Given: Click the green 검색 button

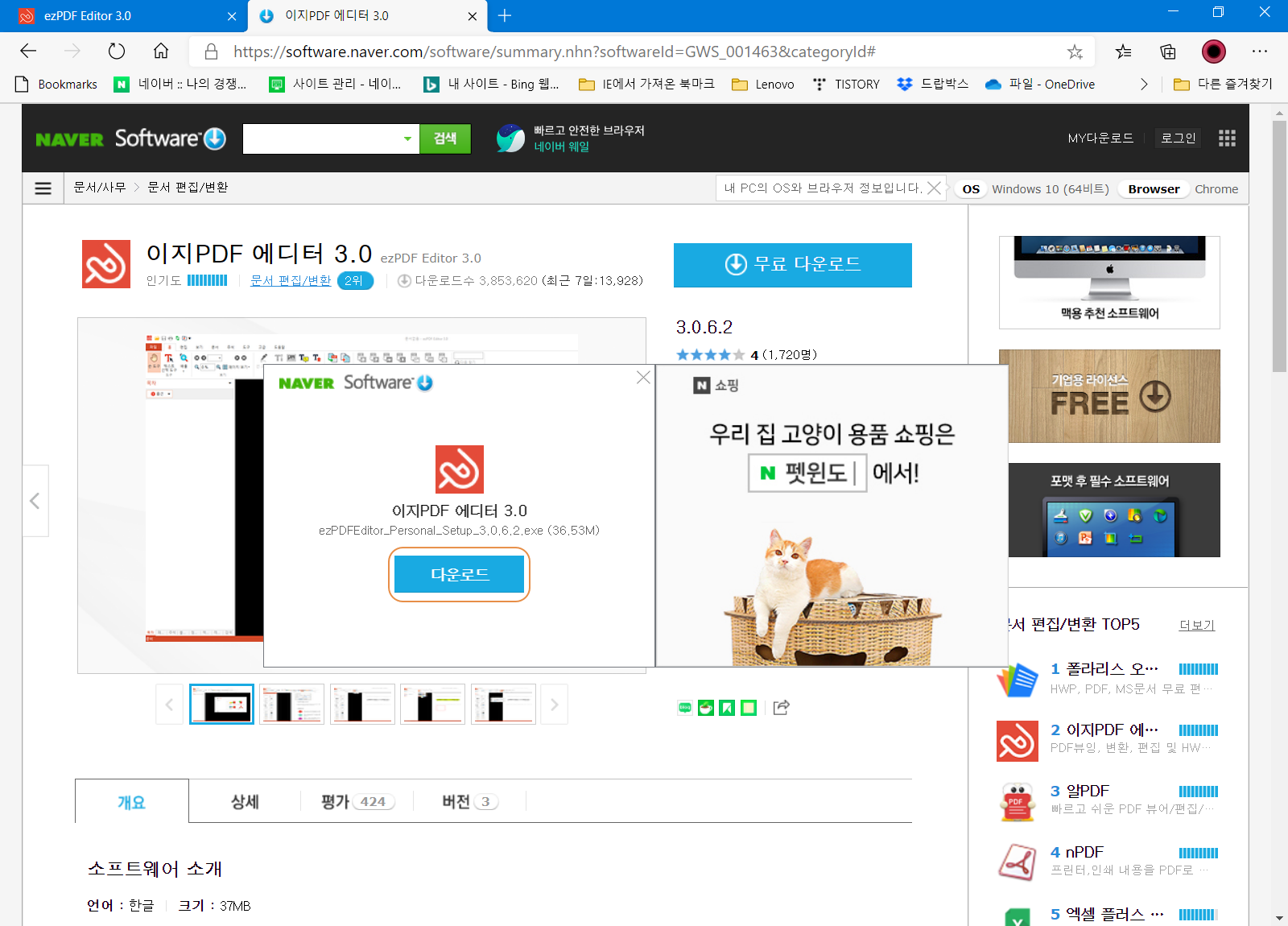Looking at the screenshot, I should [x=445, y=138].
